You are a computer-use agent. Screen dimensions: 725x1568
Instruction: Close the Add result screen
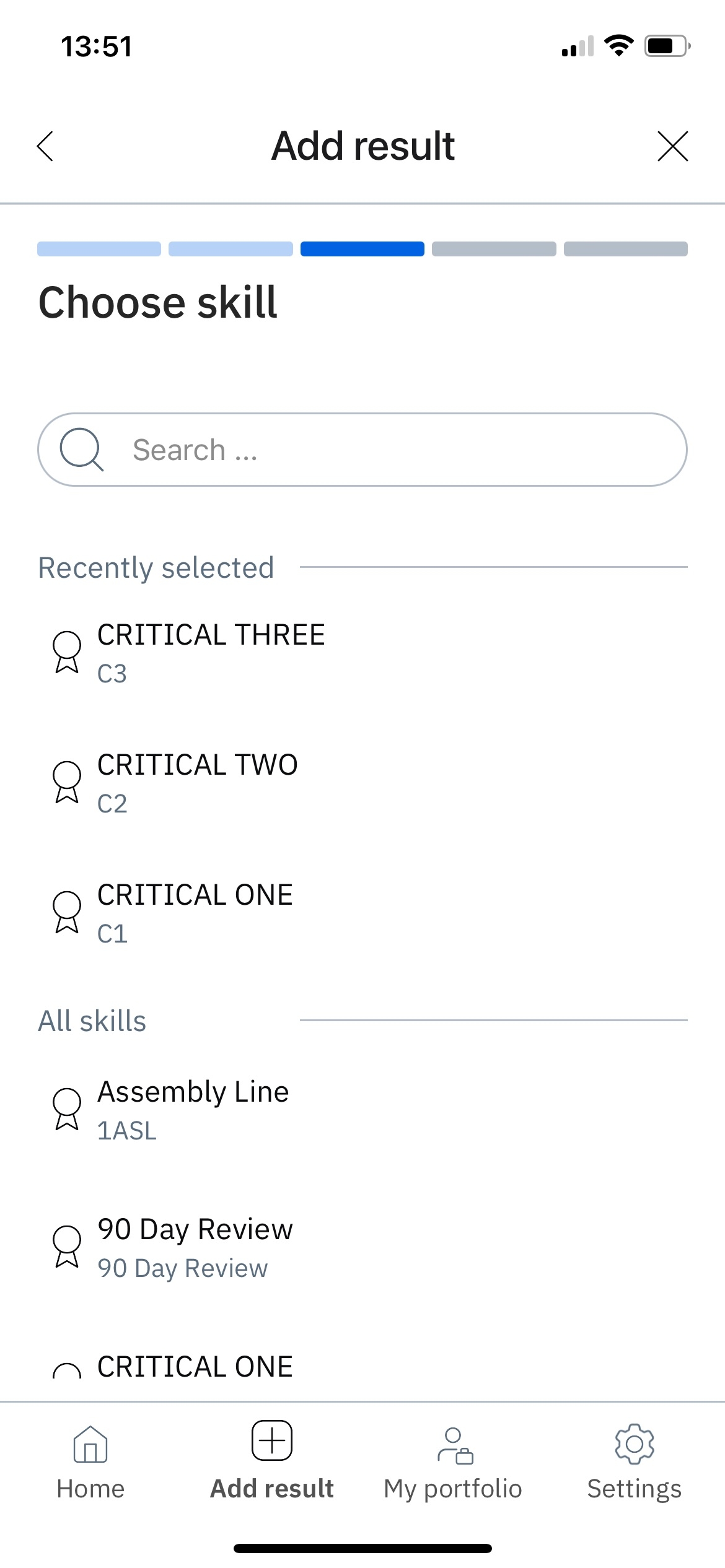[672, 146]
